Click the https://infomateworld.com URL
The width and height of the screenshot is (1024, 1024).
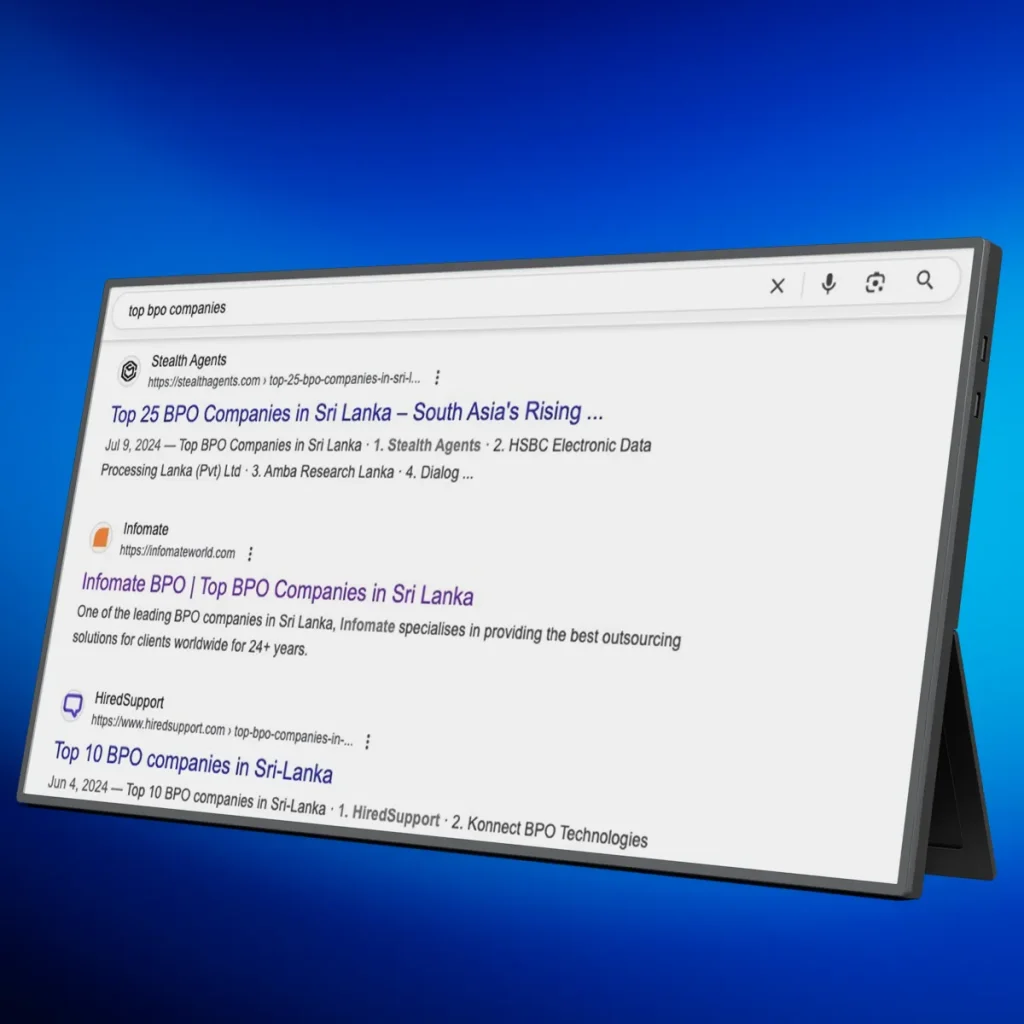click(177, 551)
